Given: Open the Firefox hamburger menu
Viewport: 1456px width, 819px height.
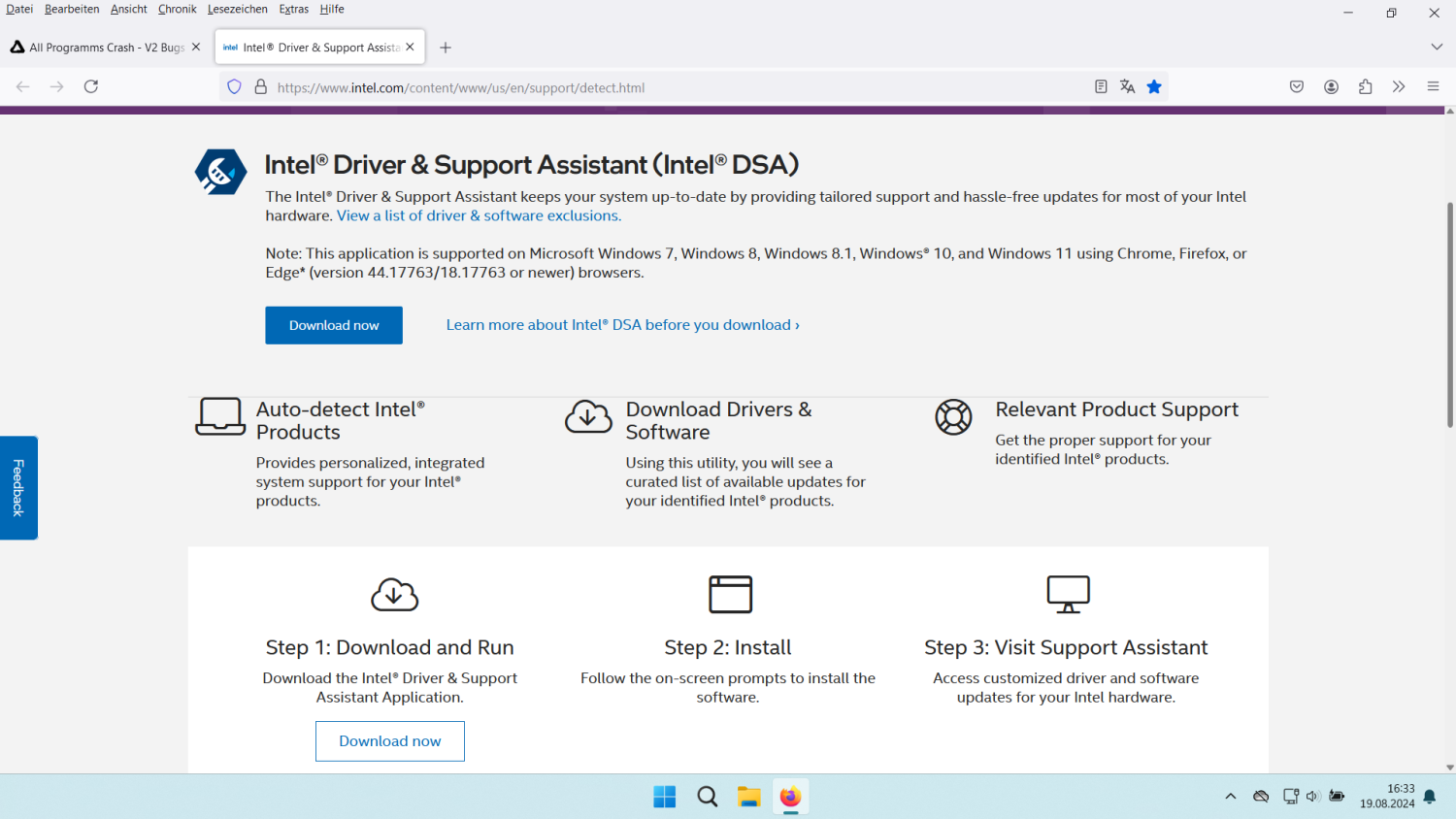Looking at the screenshot, I should click(x=1433, y=86).
